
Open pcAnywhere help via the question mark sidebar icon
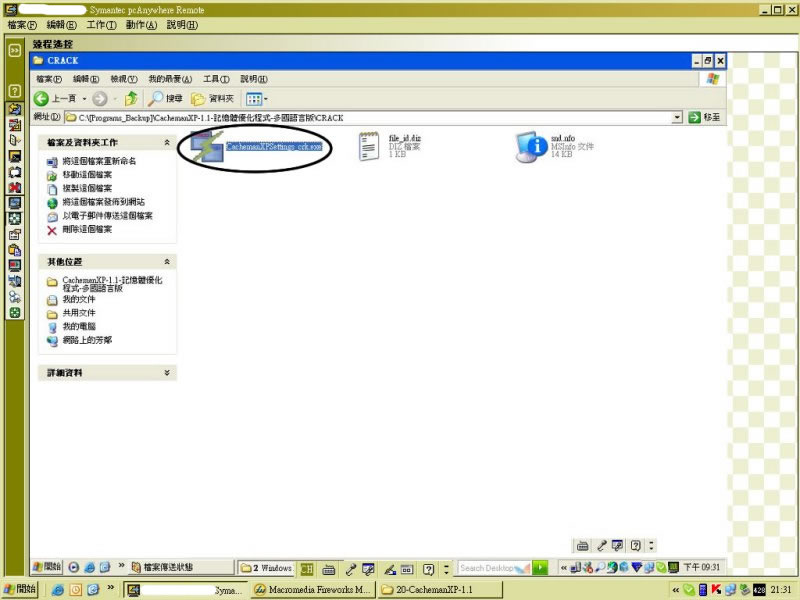[14, 91]
